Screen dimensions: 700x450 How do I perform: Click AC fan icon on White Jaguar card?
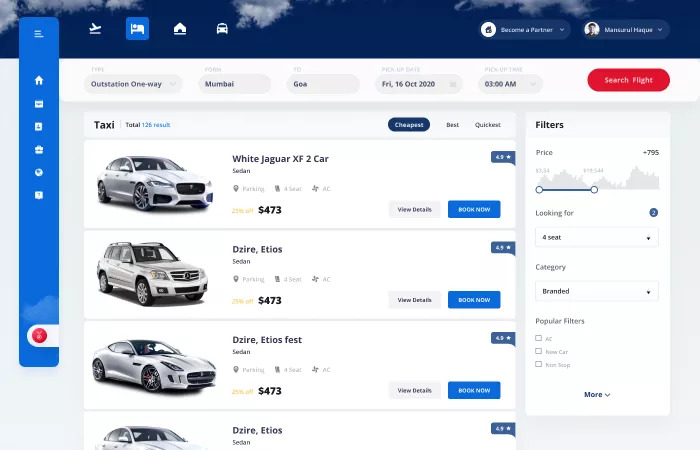[x=315, y=189]
